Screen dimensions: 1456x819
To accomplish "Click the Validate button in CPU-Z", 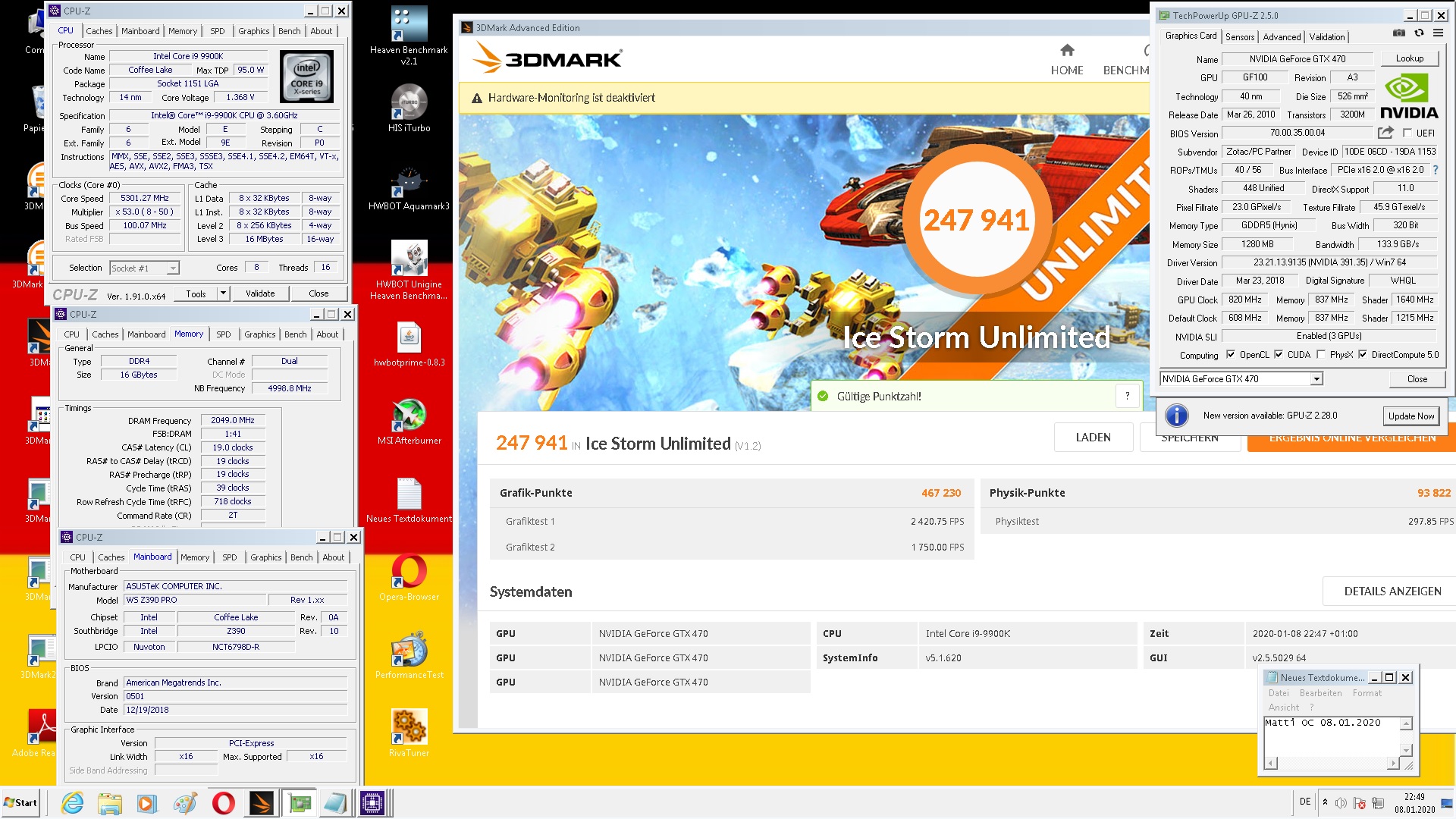I will click(260, 293).
